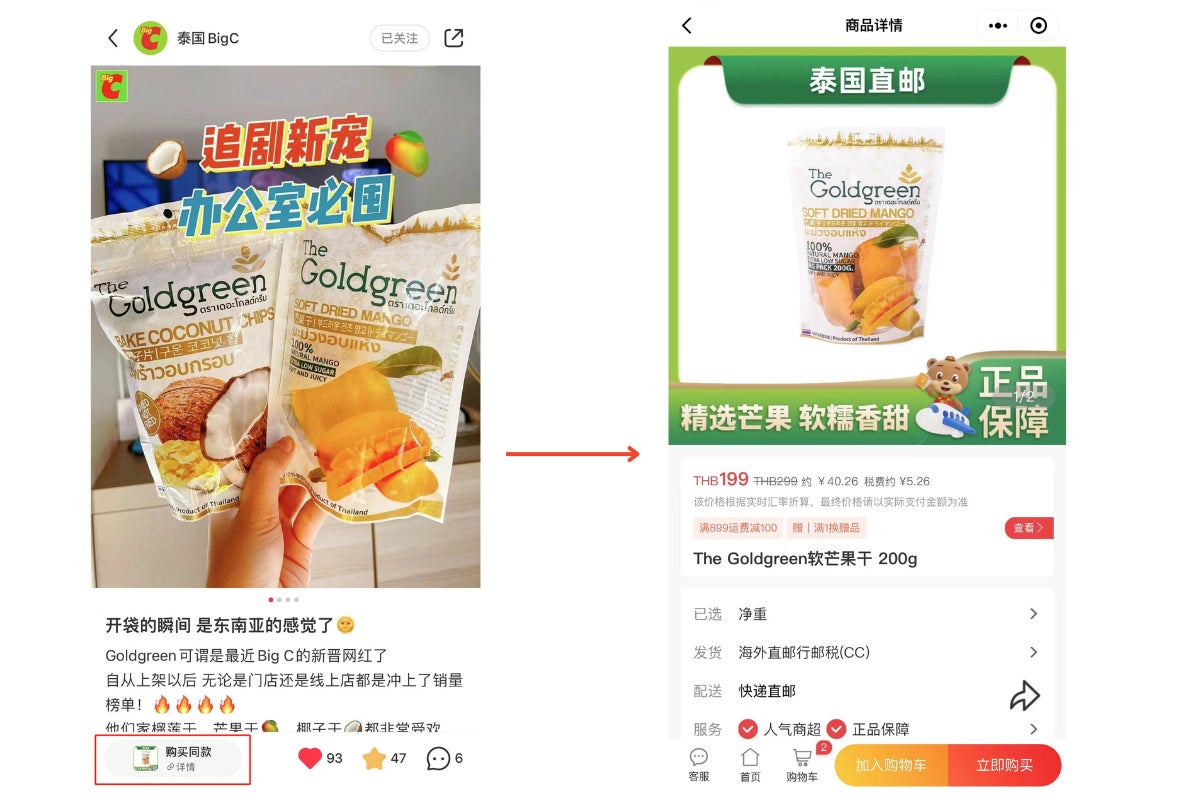Screen dimensions: 1200x800
Task: Like the post with the heart icon
Action: [310, 758]
